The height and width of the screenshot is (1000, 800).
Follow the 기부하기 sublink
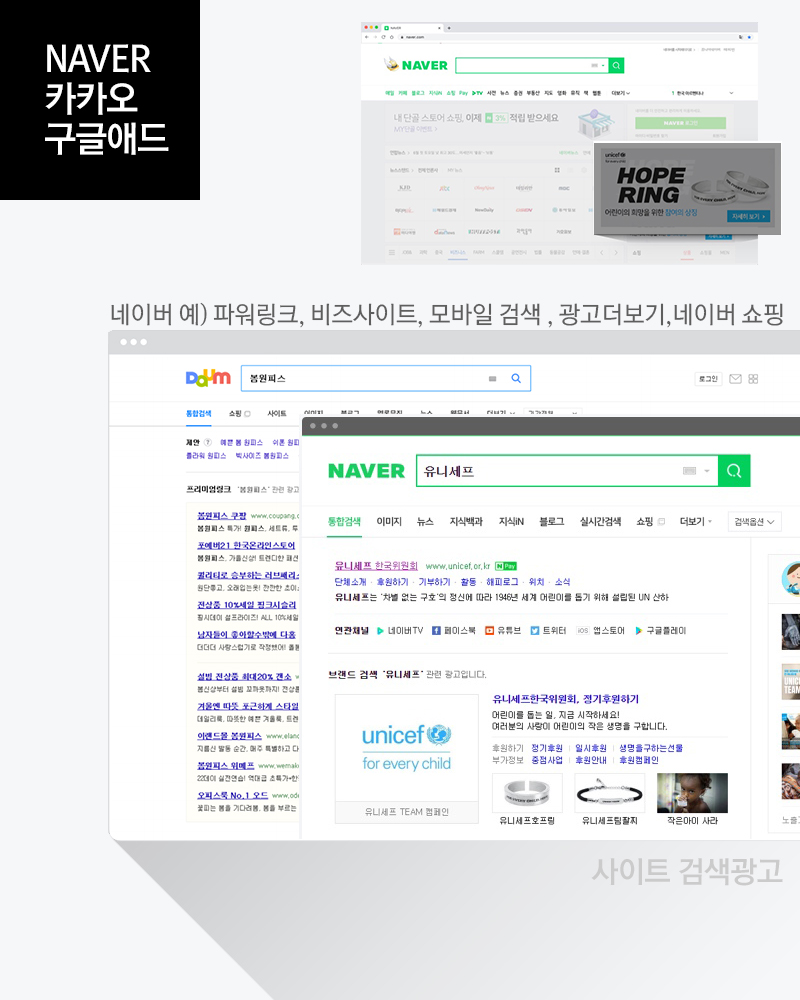tap(434, 582)
